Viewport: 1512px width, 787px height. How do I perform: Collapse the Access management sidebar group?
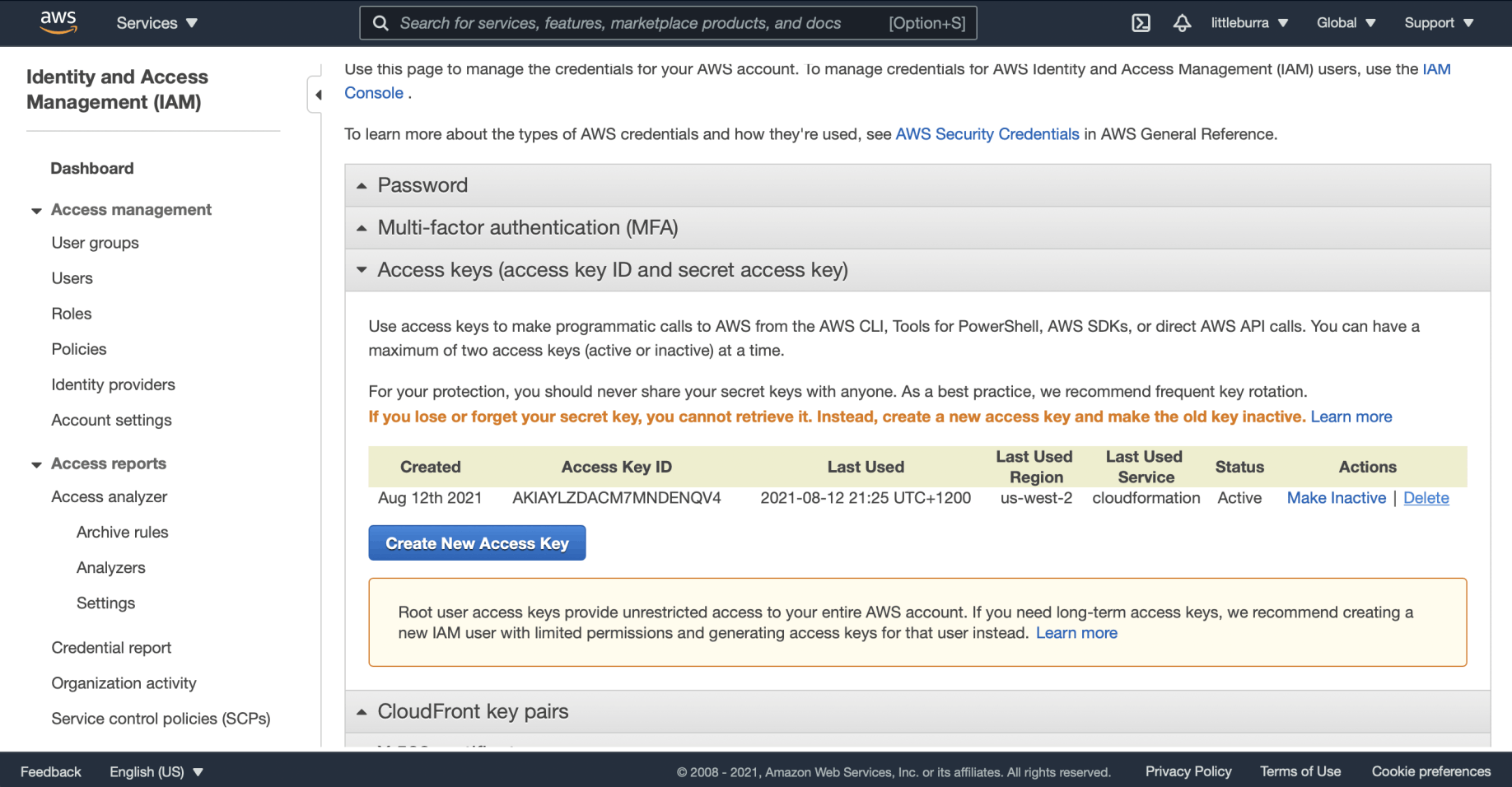[x=37, y=211]
